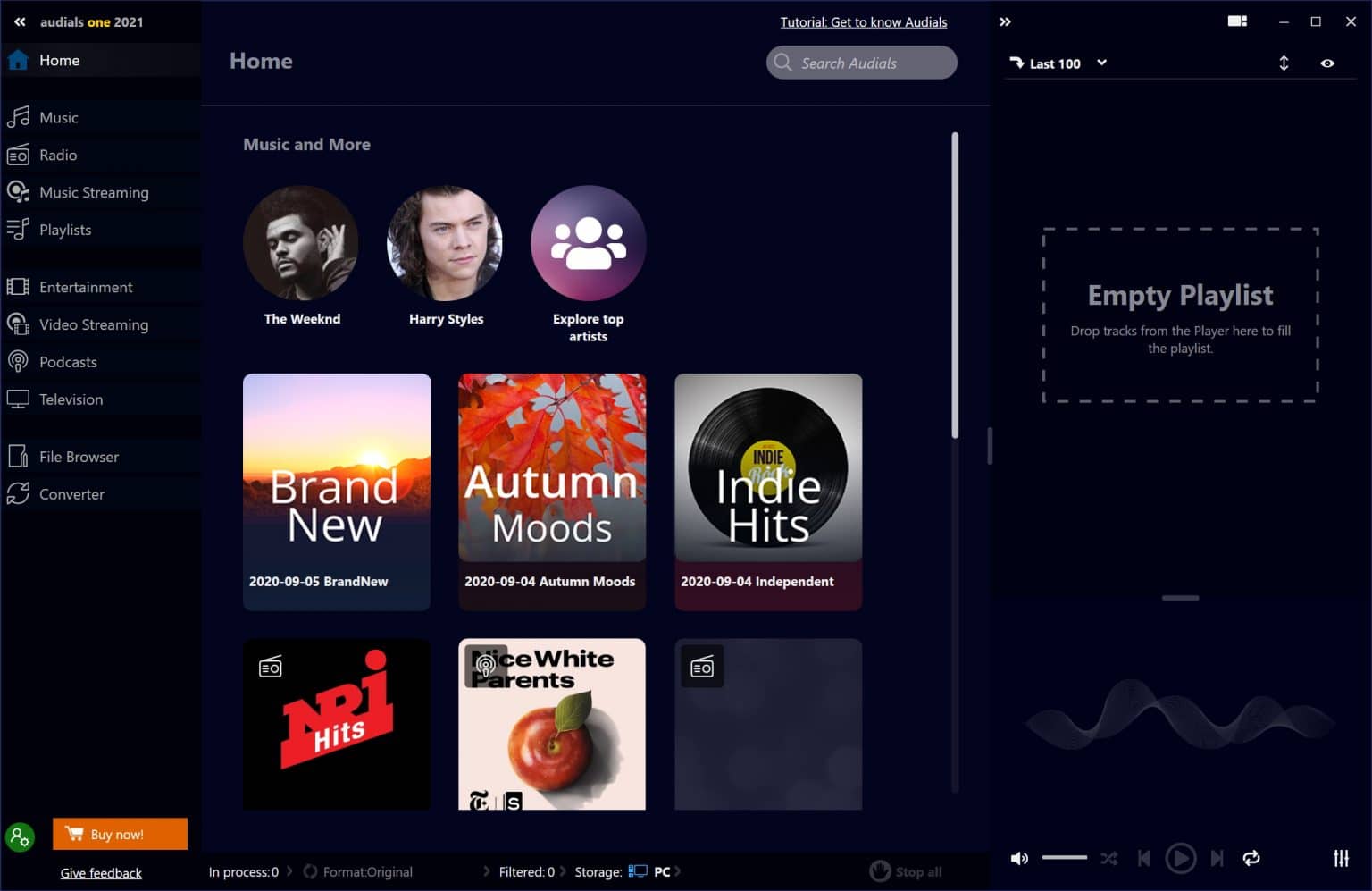The image size is (1372, 891).
Task: Open the Get to know Audials tutorial link
Action: coord(863,21)
